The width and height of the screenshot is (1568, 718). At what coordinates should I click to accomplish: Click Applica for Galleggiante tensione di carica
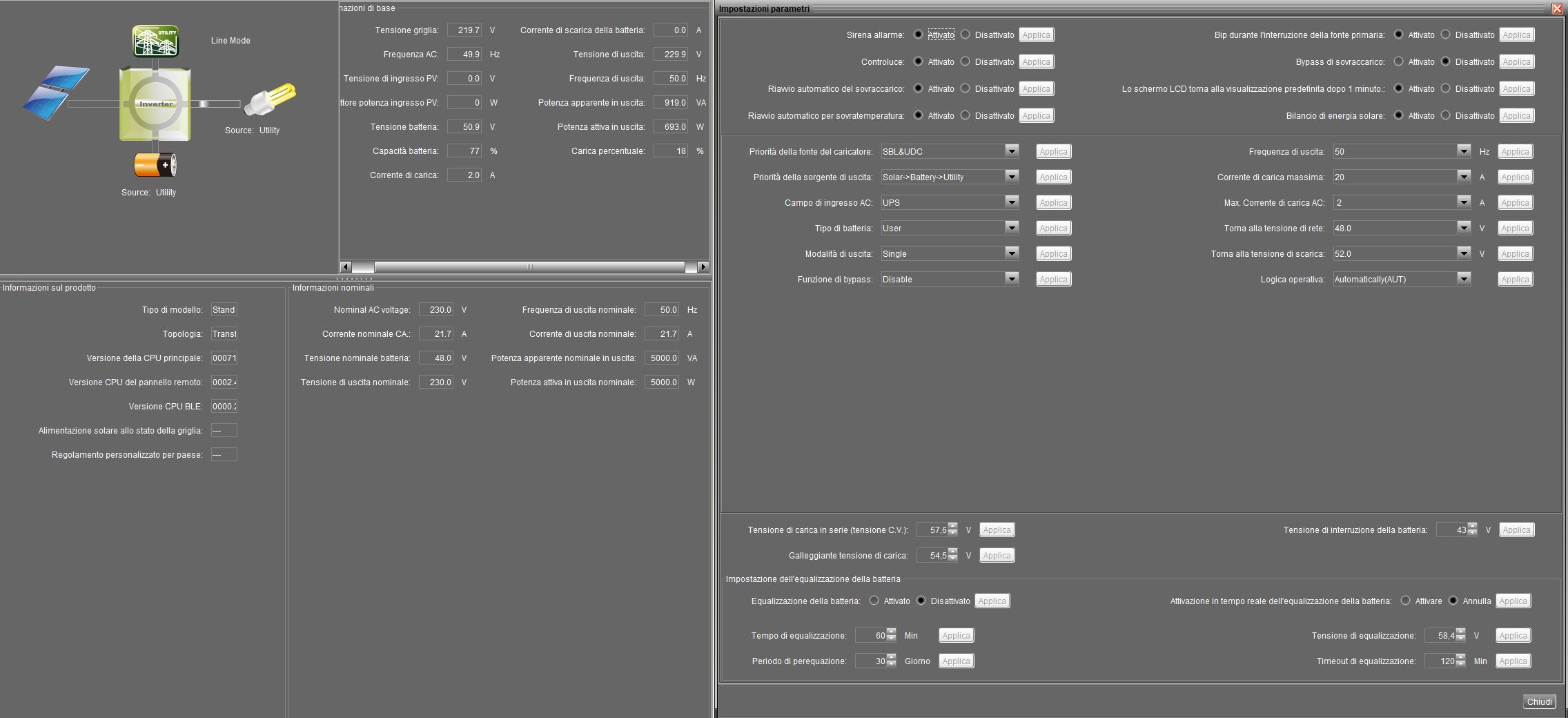pyautogui.click(x=997, y=555)
